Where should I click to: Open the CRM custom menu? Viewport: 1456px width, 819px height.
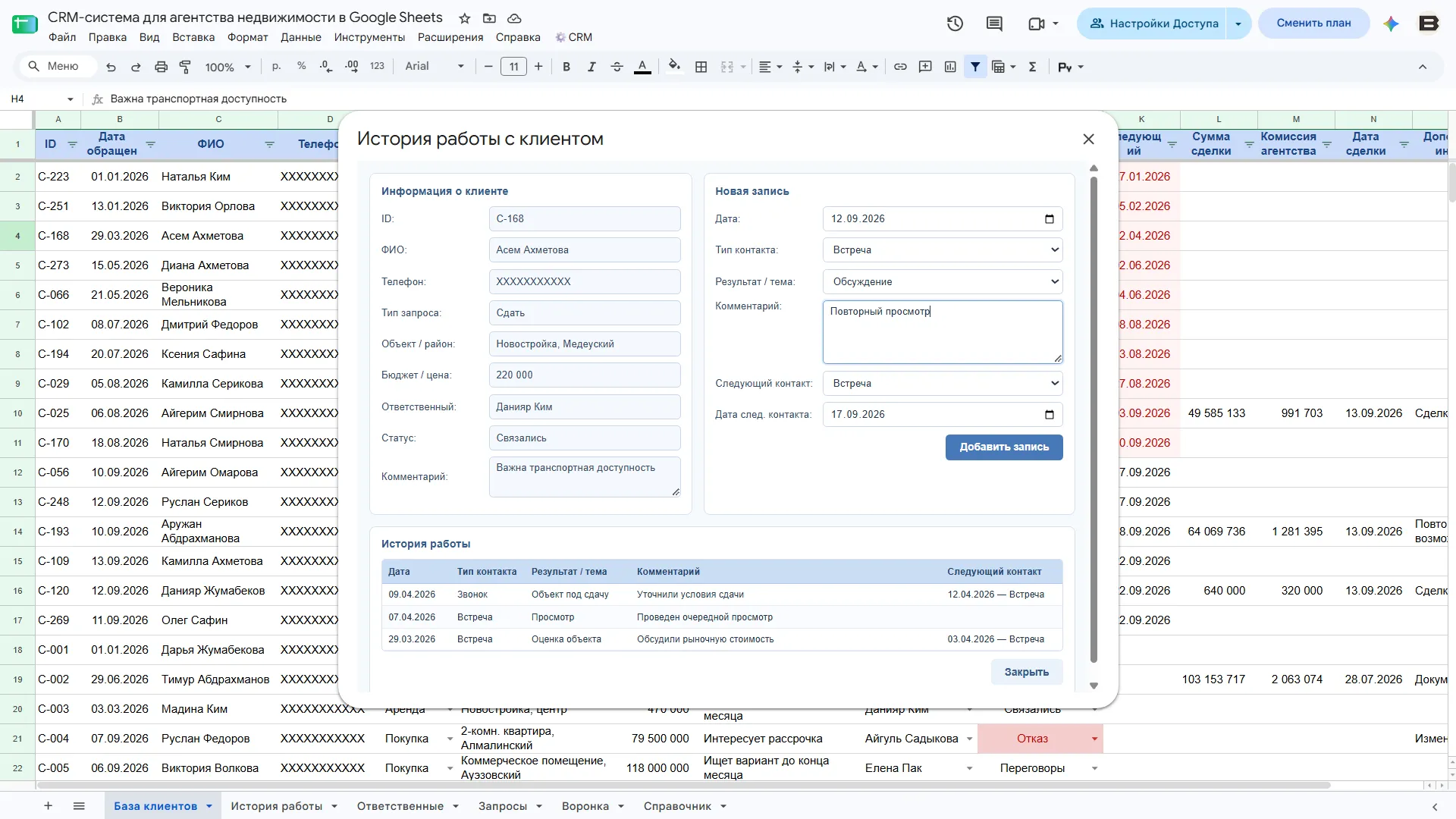573,37
